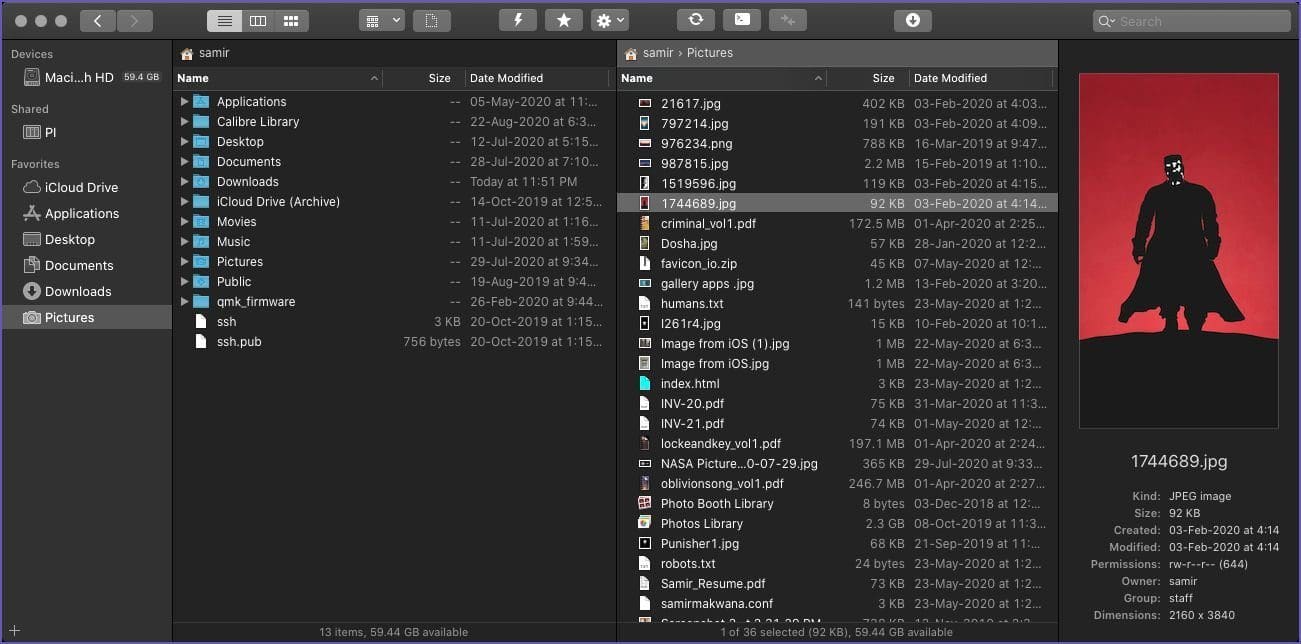Switch to icon grid view mode

point(291,20)
